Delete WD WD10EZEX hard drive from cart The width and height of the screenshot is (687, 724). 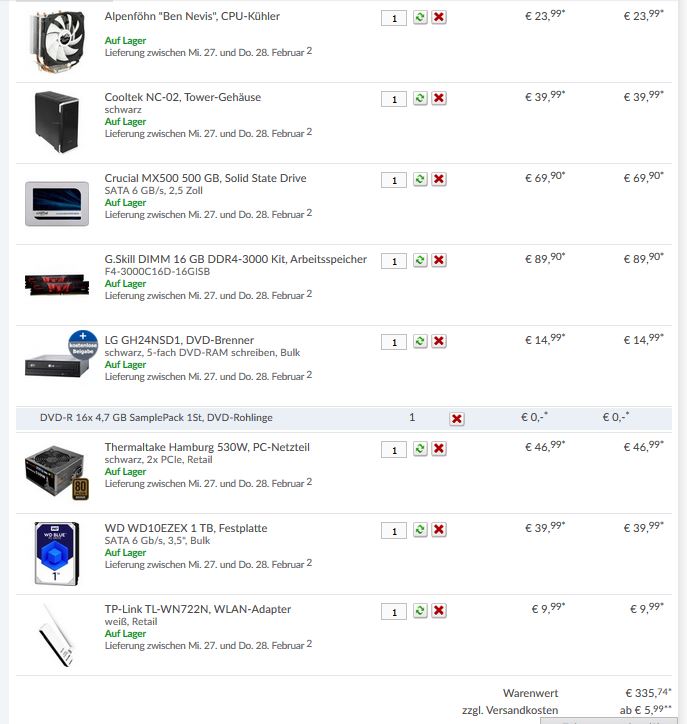[x=439, y=530]
